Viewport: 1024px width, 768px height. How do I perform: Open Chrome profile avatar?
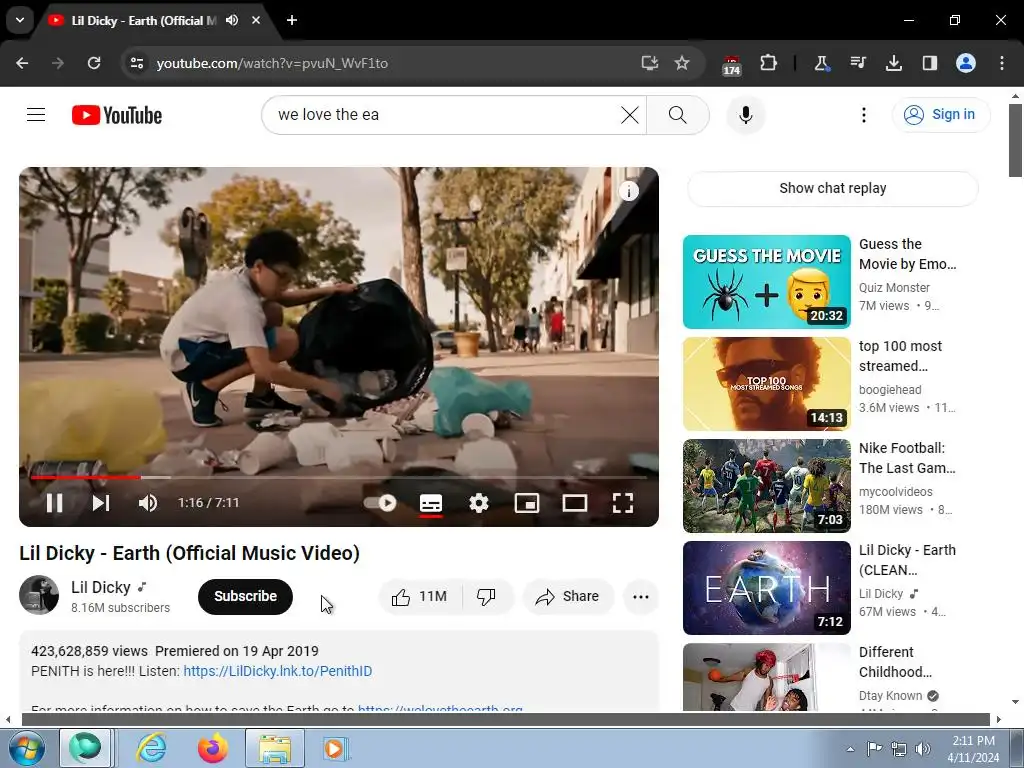click(x=966, y=63)
